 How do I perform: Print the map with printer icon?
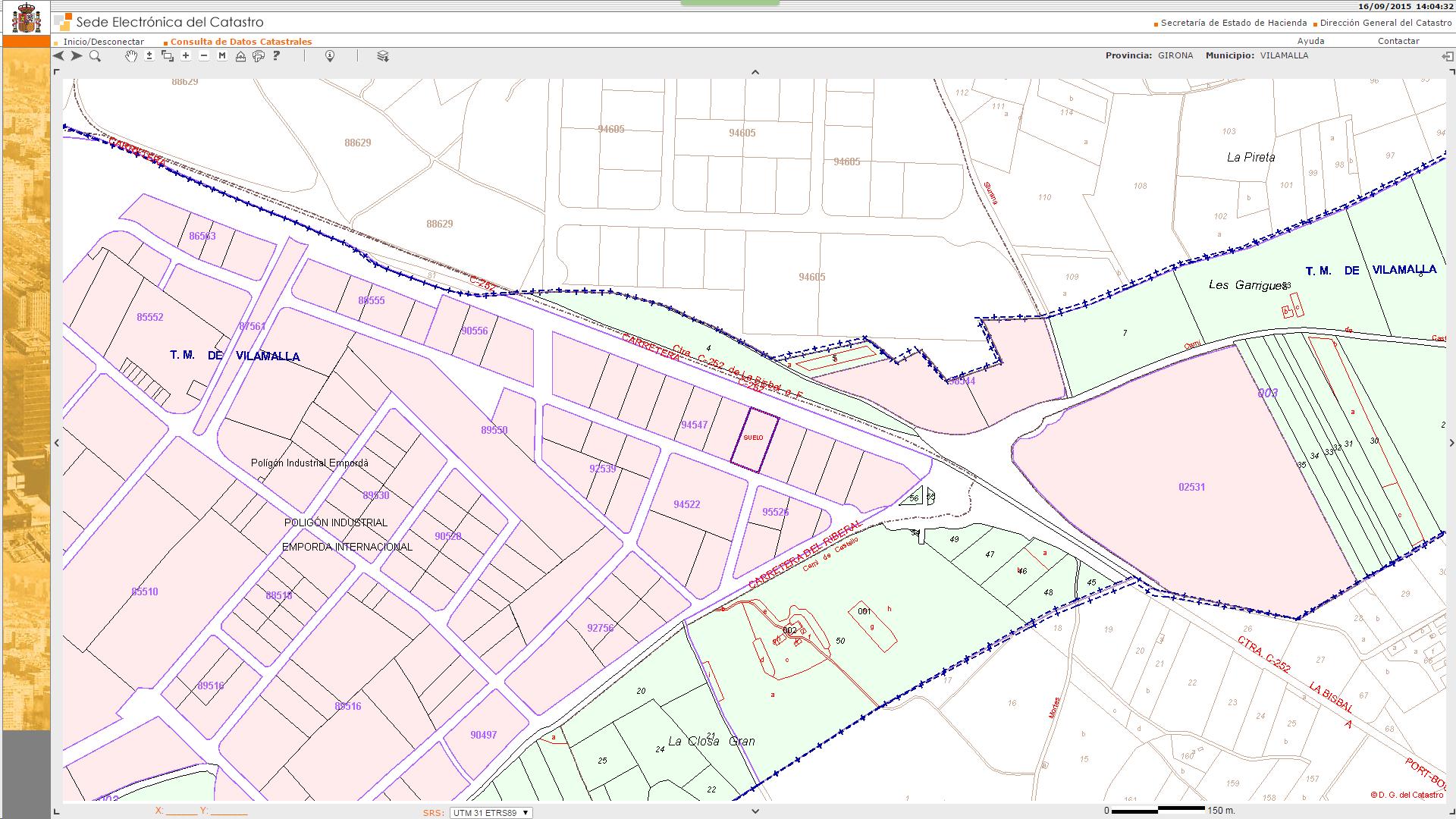point(259,56)
